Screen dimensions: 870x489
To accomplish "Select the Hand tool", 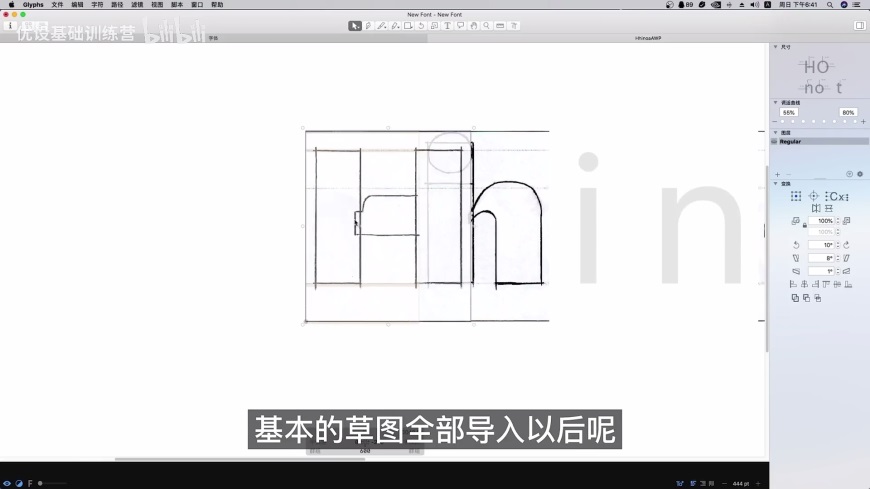I will point(474,26).
